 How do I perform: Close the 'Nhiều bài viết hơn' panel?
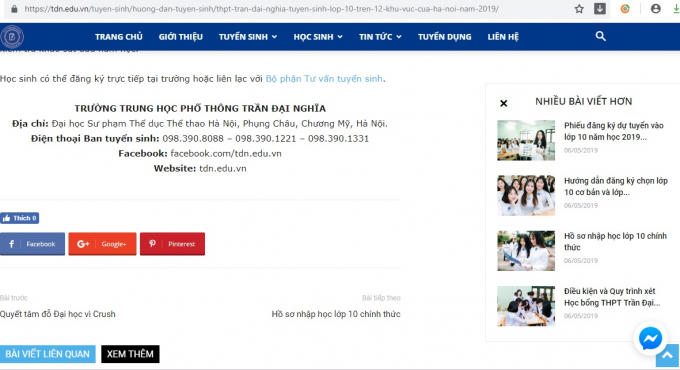pos(503,103)
